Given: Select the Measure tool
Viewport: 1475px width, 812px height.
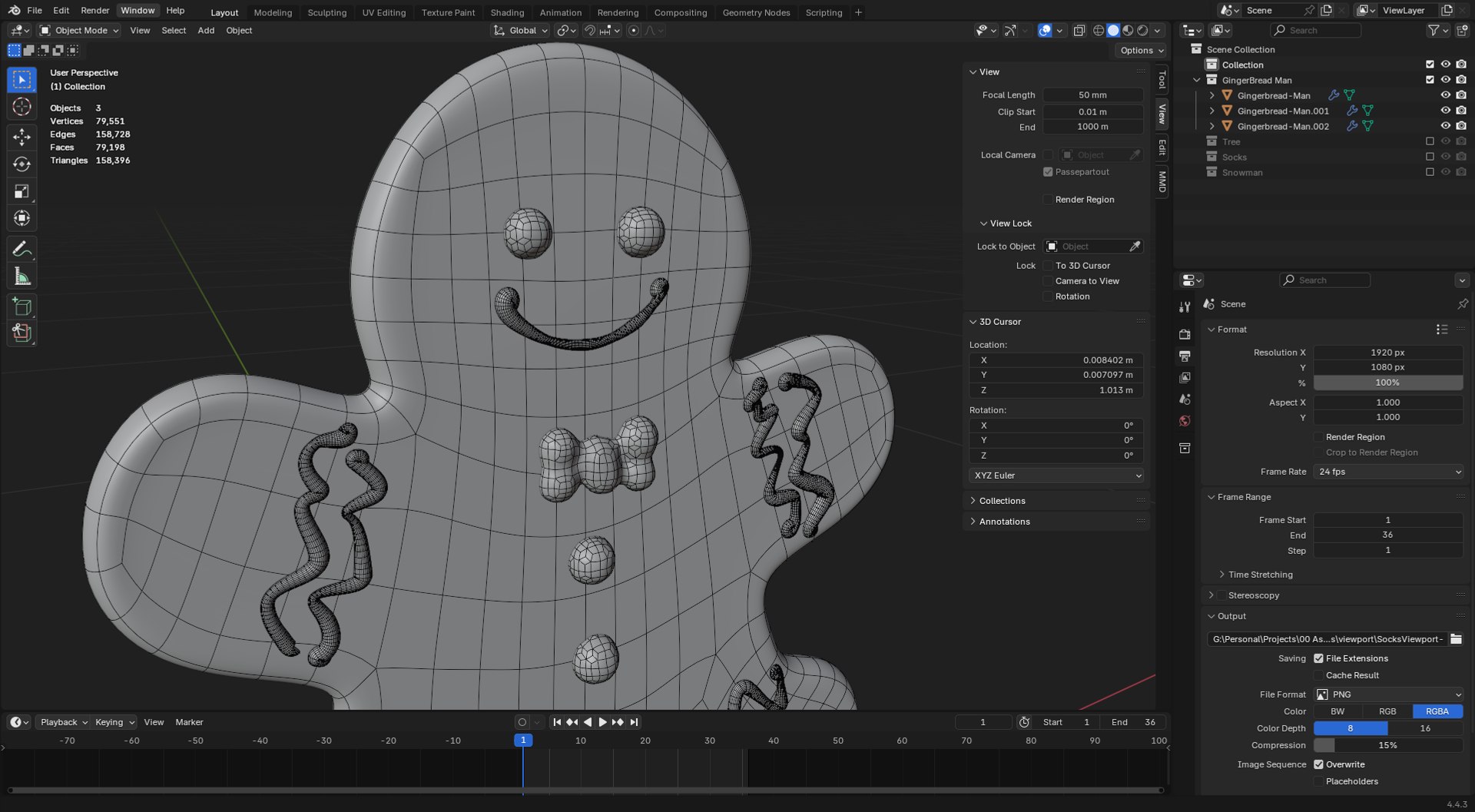Looking at the screenshot, I should pyautogui.click(x=22, y=277).
